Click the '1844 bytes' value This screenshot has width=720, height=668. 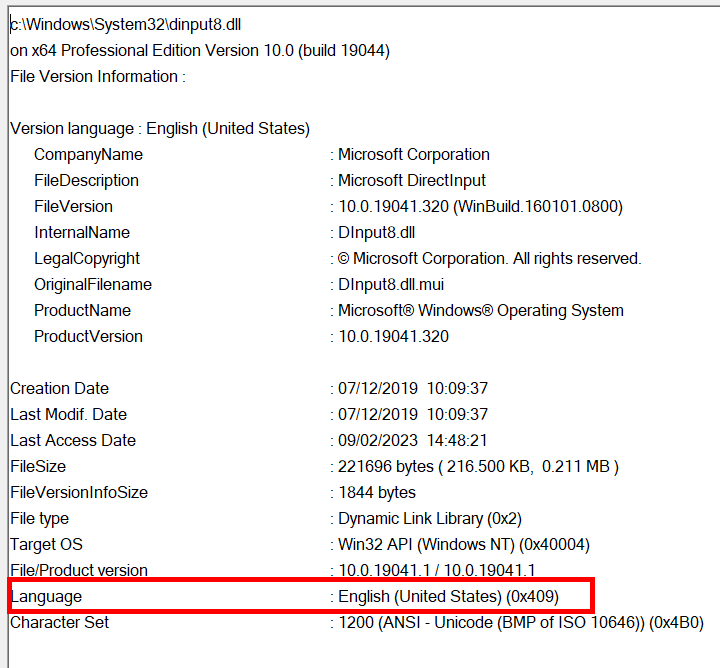coord(377,493)
